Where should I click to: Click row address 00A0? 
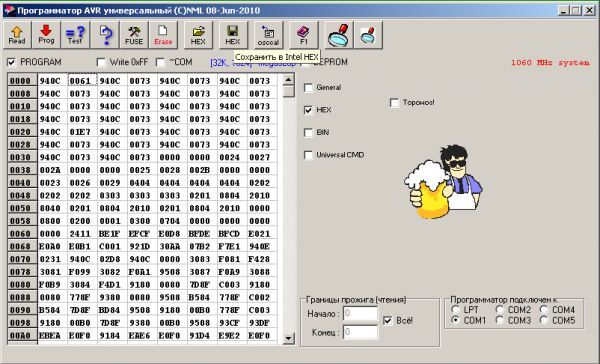(22, 335)
